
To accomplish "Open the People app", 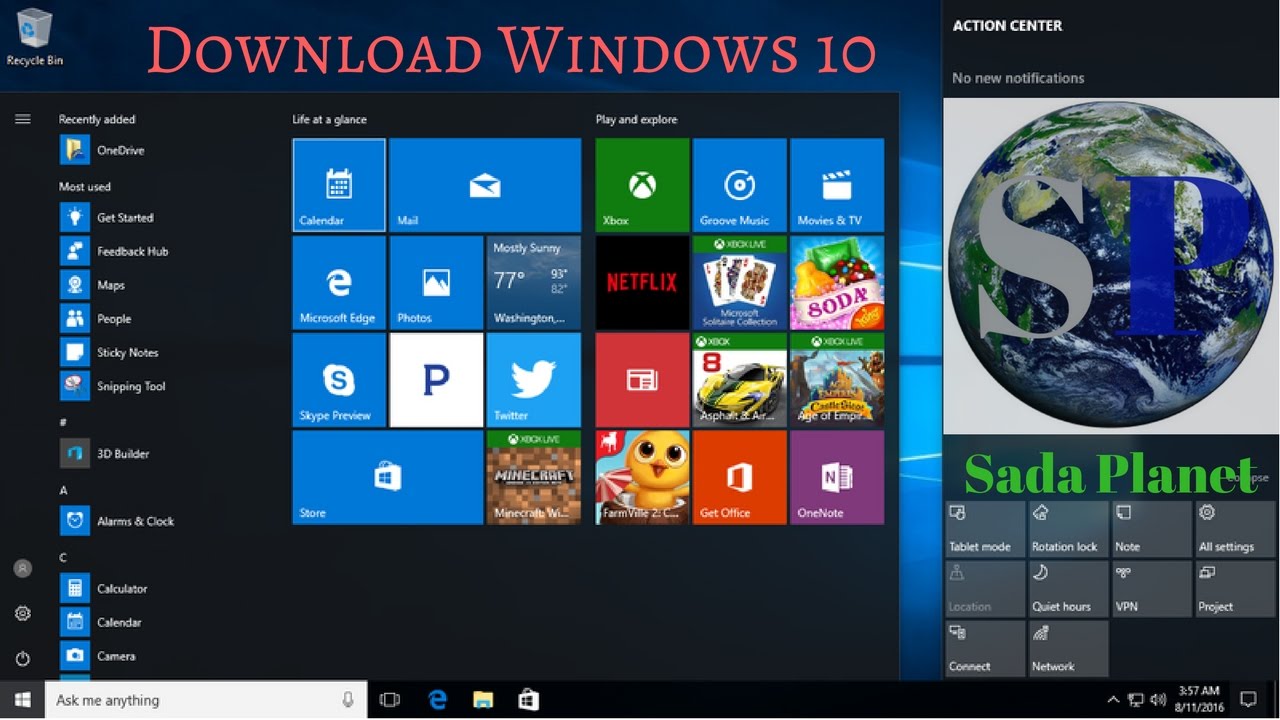I will (96, 319).
